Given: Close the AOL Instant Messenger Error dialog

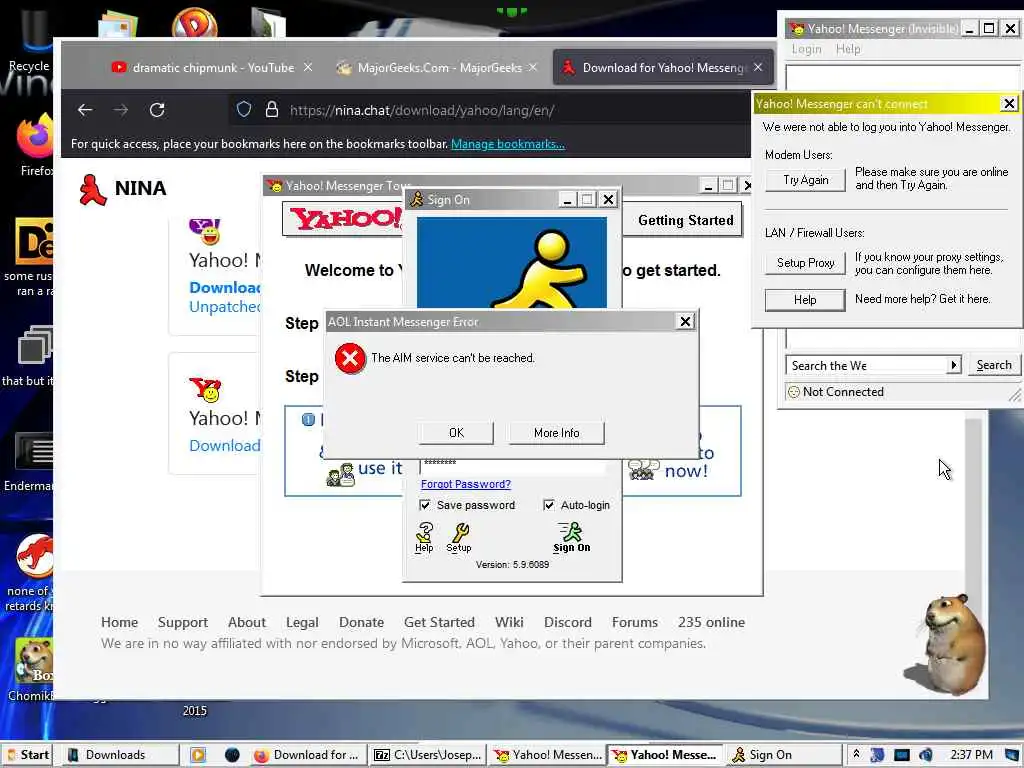Looking at the screenshot, I should [x=685, y=321].
